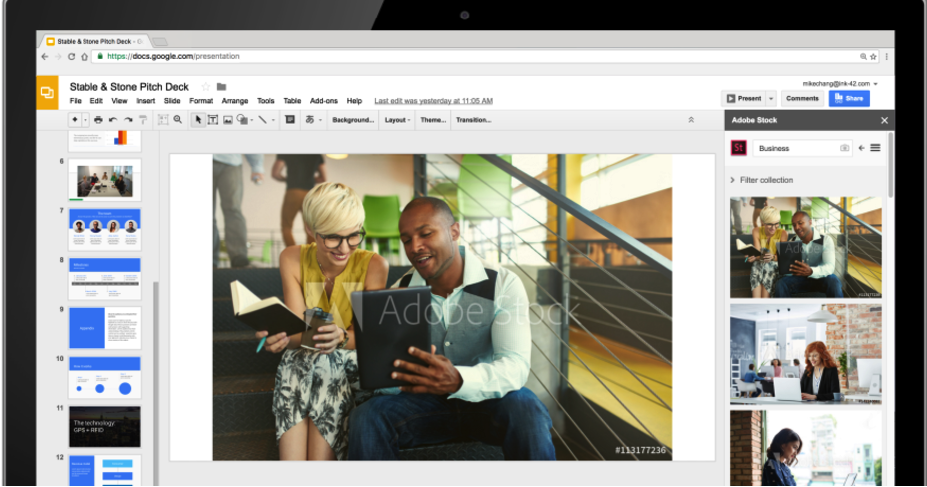927x487 pixels.
Task: Click the camera visual search icon
Action: coord(844,148)
